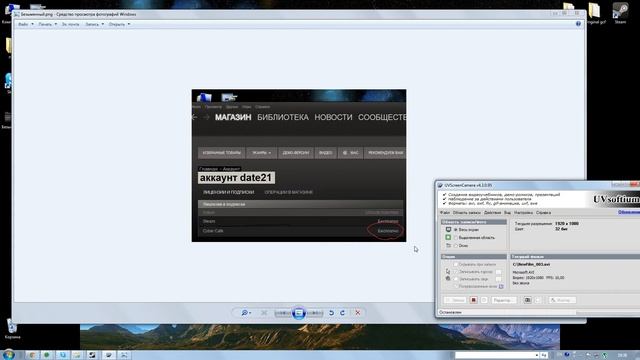Click Эл. почта in Photo Viewer toolbar

tap(71, 24)
